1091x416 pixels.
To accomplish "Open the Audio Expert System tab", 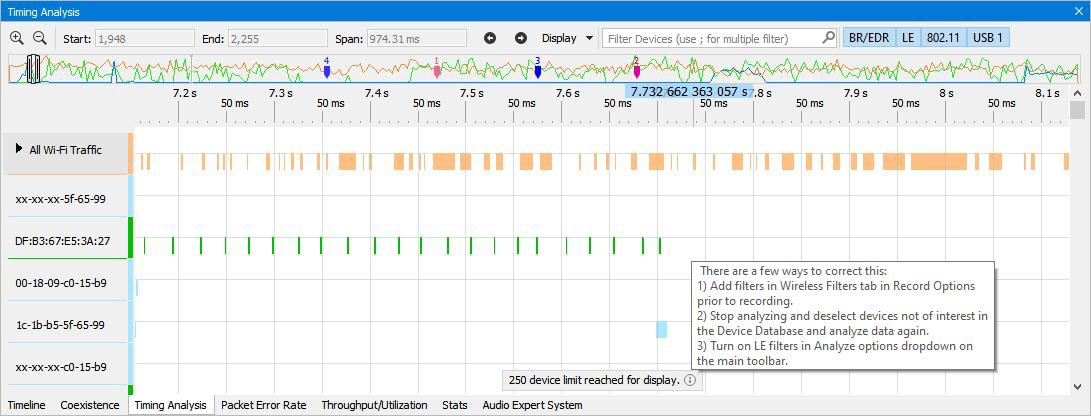I will pos(532,405).
